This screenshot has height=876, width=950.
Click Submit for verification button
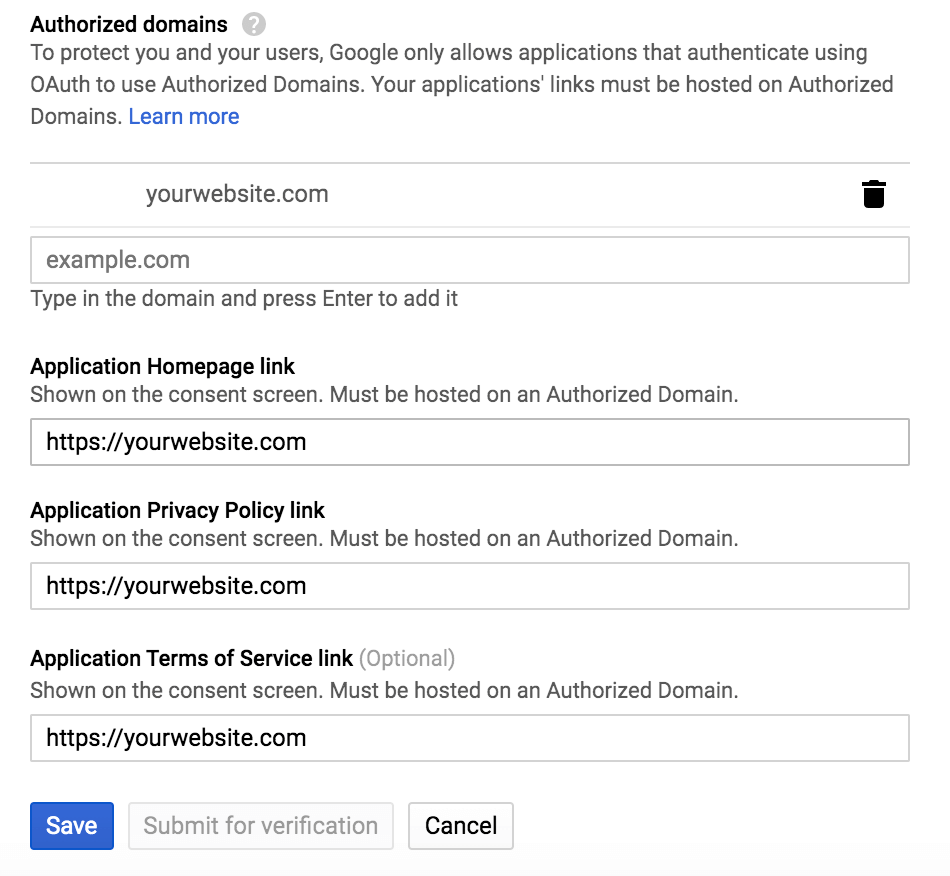[x=261, y=826]
